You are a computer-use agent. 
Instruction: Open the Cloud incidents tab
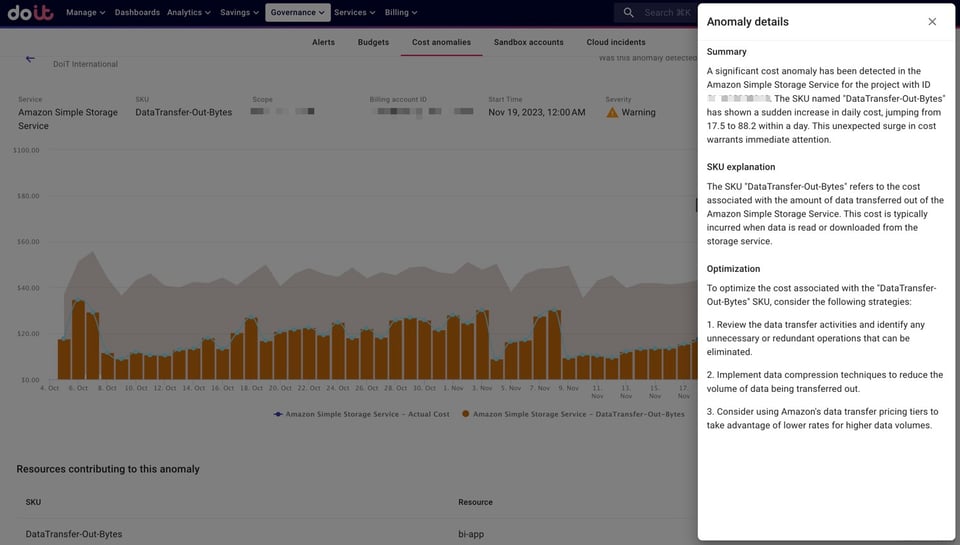616,42
